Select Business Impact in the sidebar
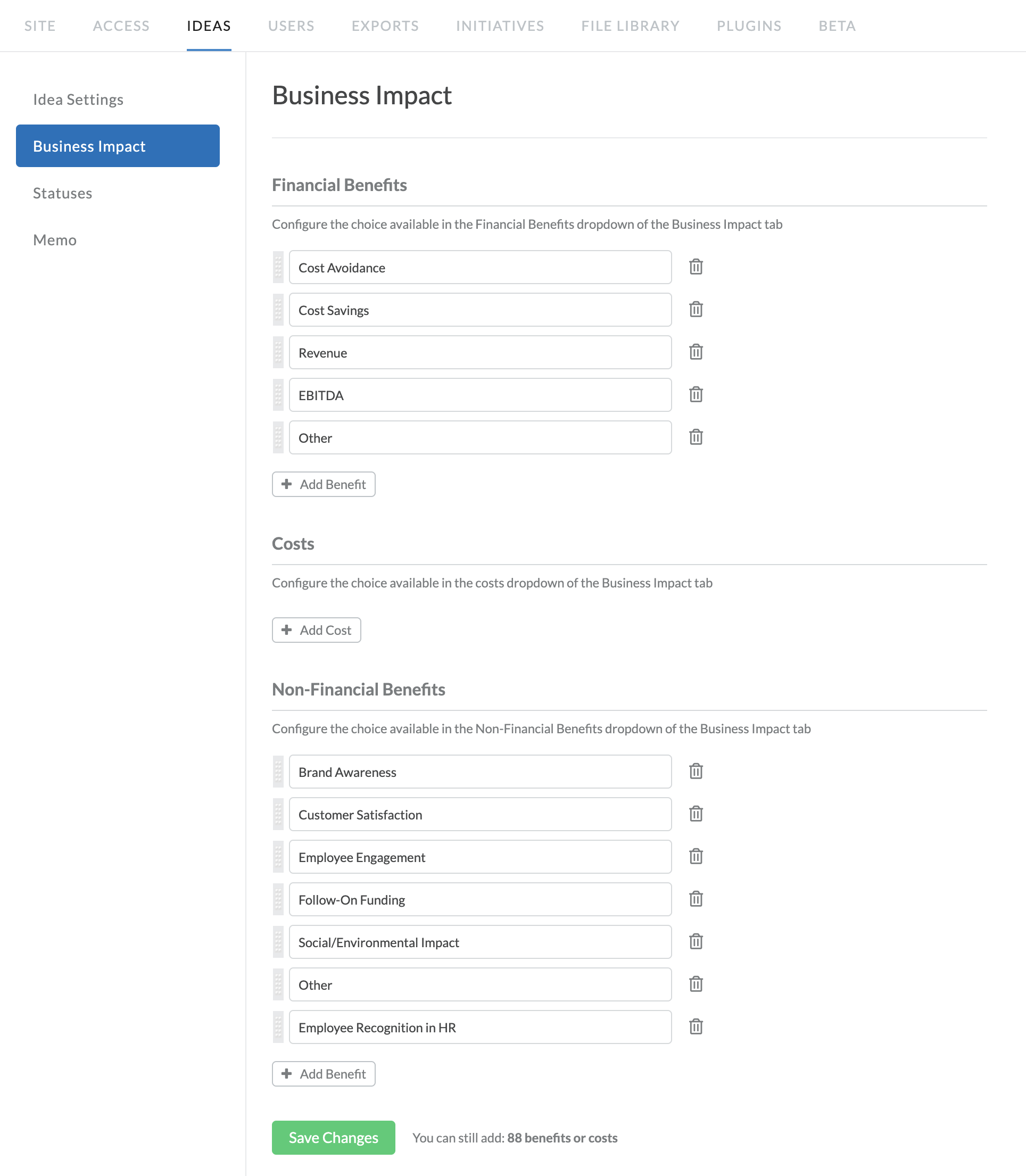The height and width of the screenshot is (1176, 1026). (118, 146)
